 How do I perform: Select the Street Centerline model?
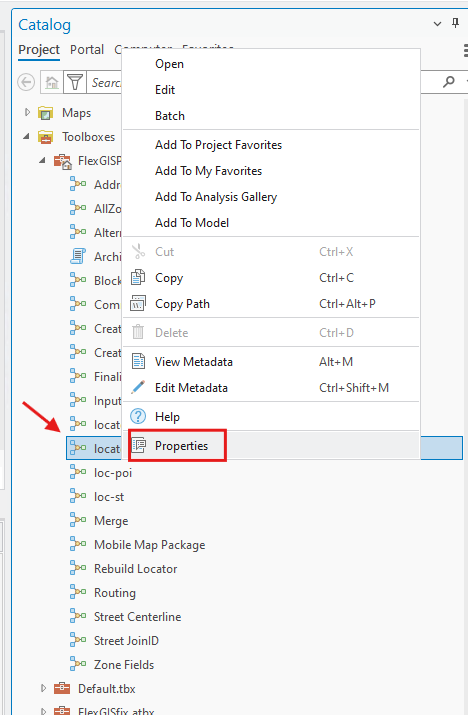(x=137, y=617)
